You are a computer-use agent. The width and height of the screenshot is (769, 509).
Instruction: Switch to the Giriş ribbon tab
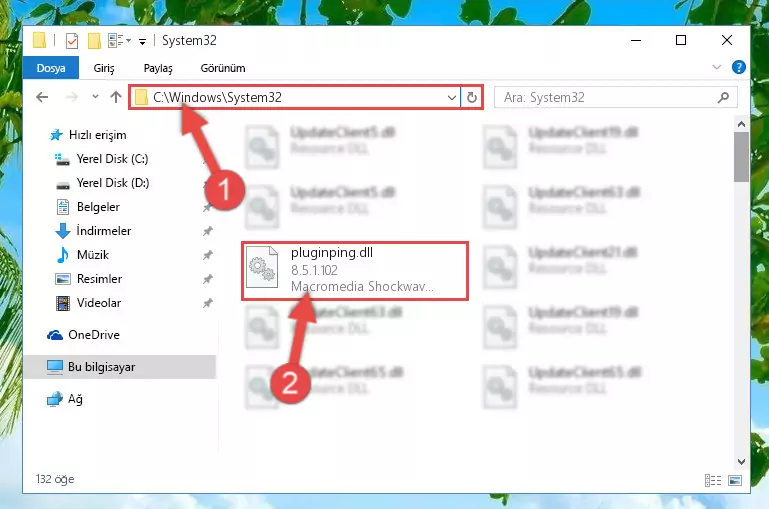click(x=104, y=68)
